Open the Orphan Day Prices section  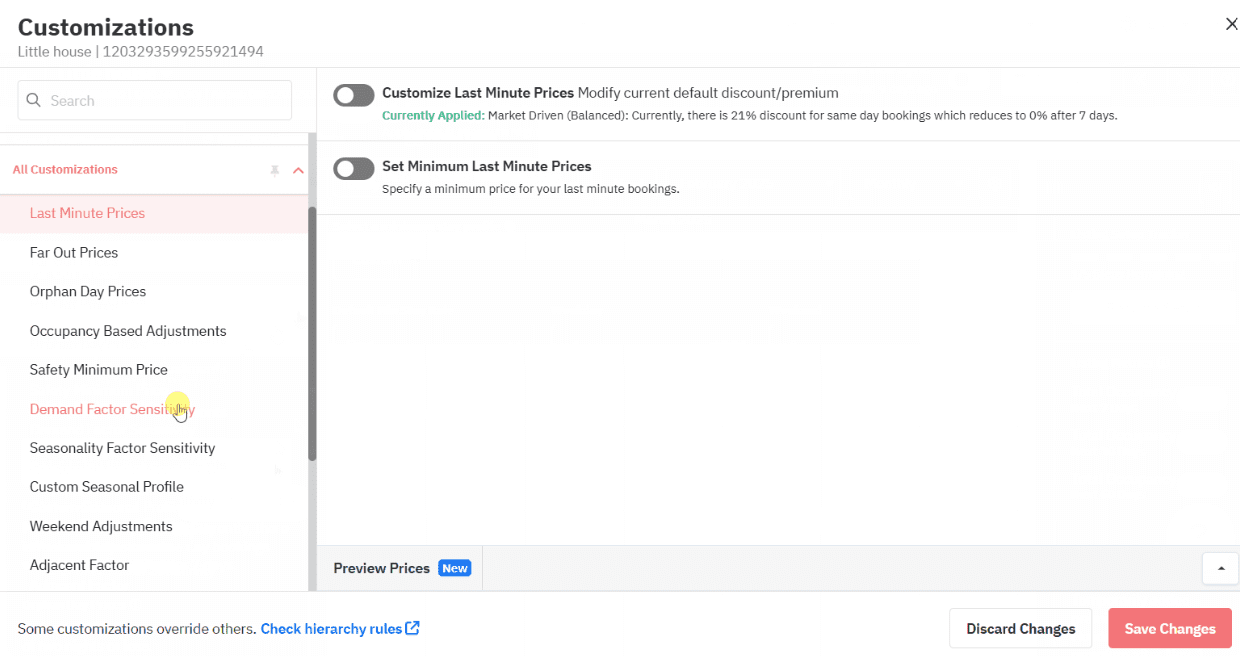(88, 291)
